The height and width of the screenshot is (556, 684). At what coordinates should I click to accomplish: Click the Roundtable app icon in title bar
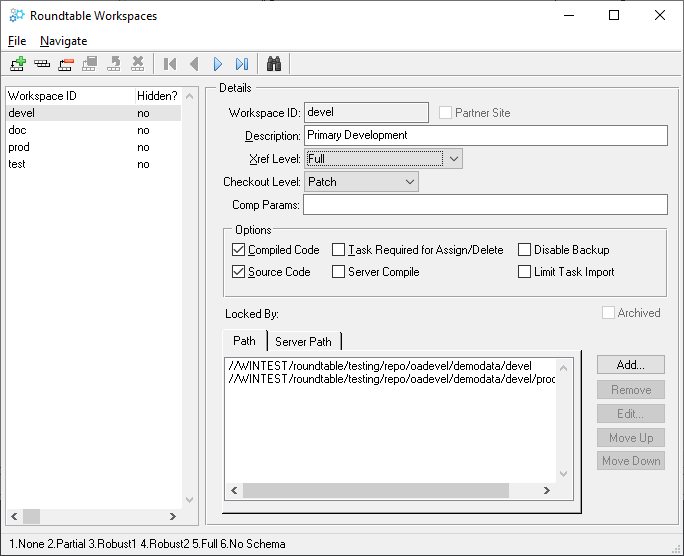[x=17, y=16]
